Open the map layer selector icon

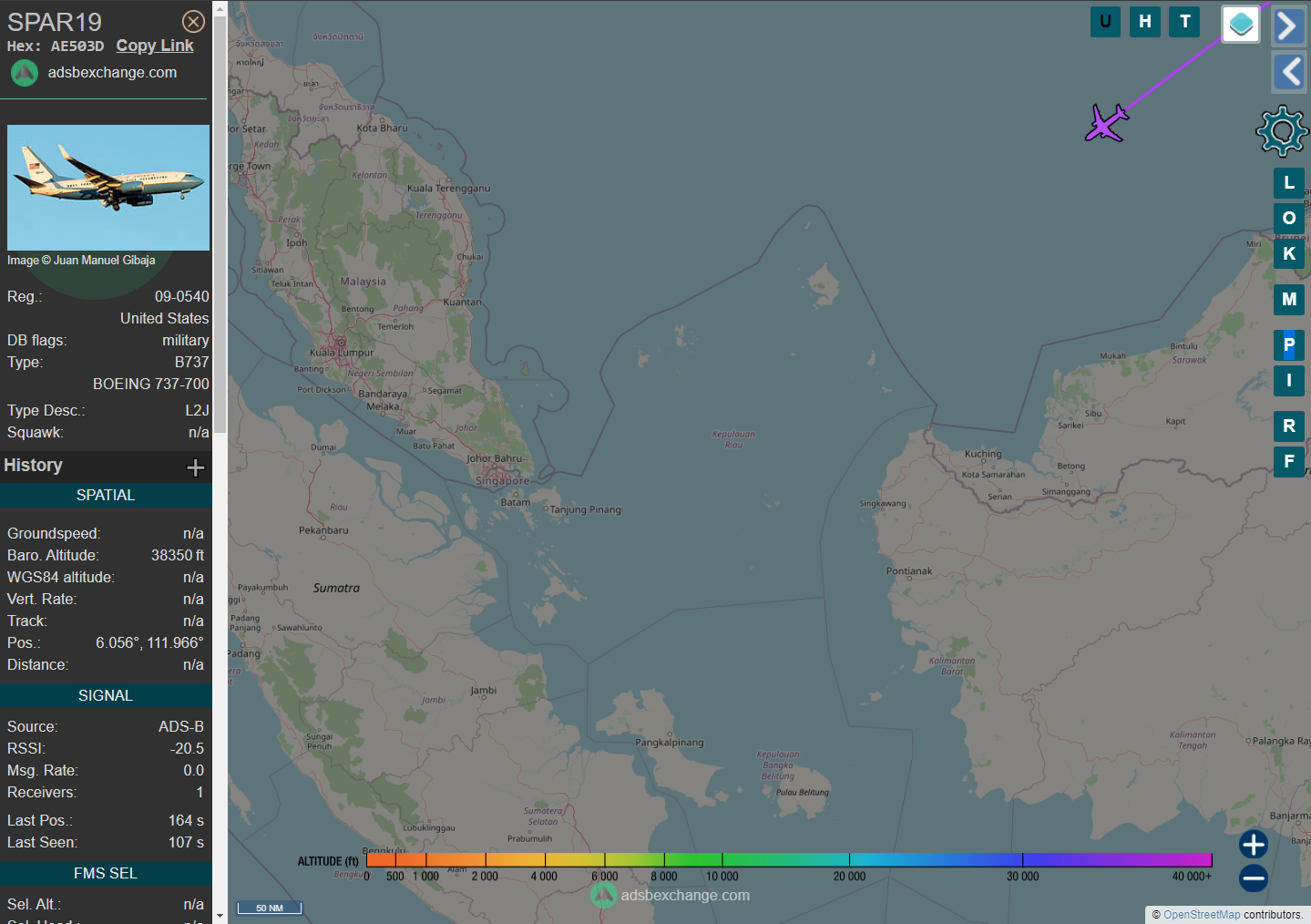[x=1241, y=25]
